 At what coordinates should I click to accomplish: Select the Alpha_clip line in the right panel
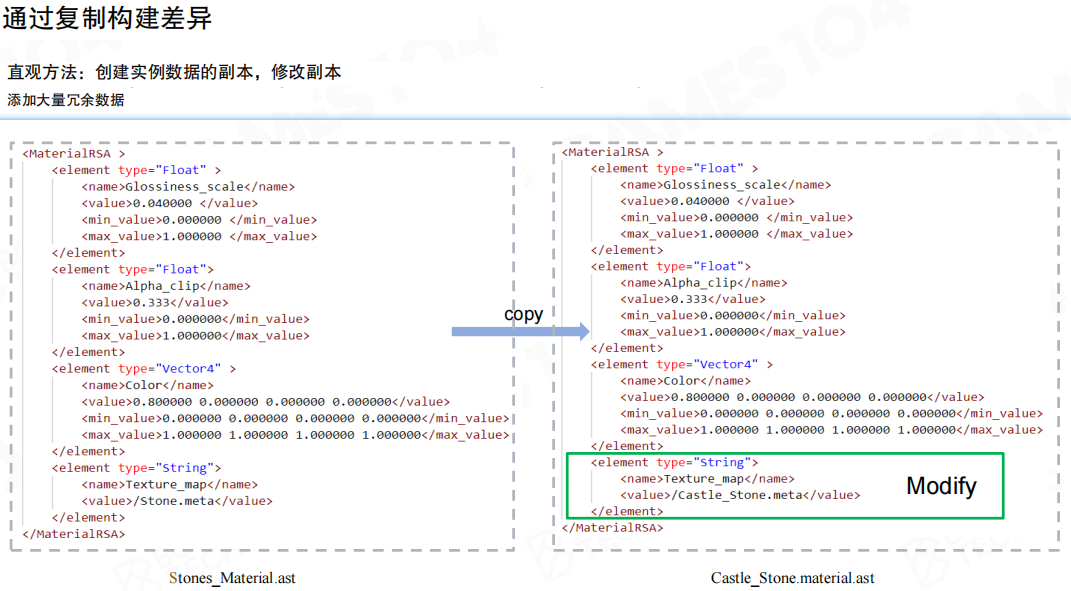(703, 283)
